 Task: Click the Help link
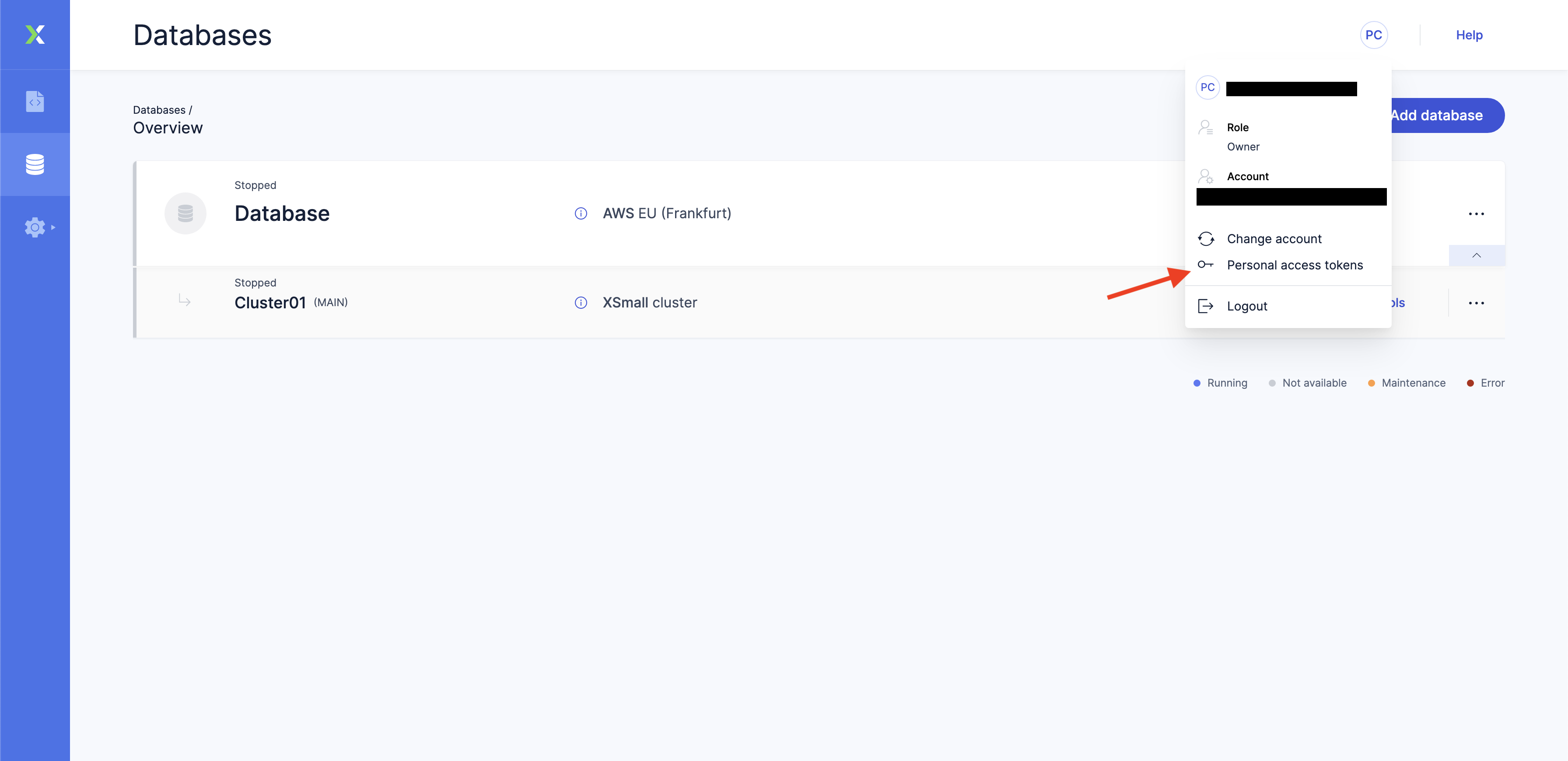pyautogui.click(x=1469, y=35)
